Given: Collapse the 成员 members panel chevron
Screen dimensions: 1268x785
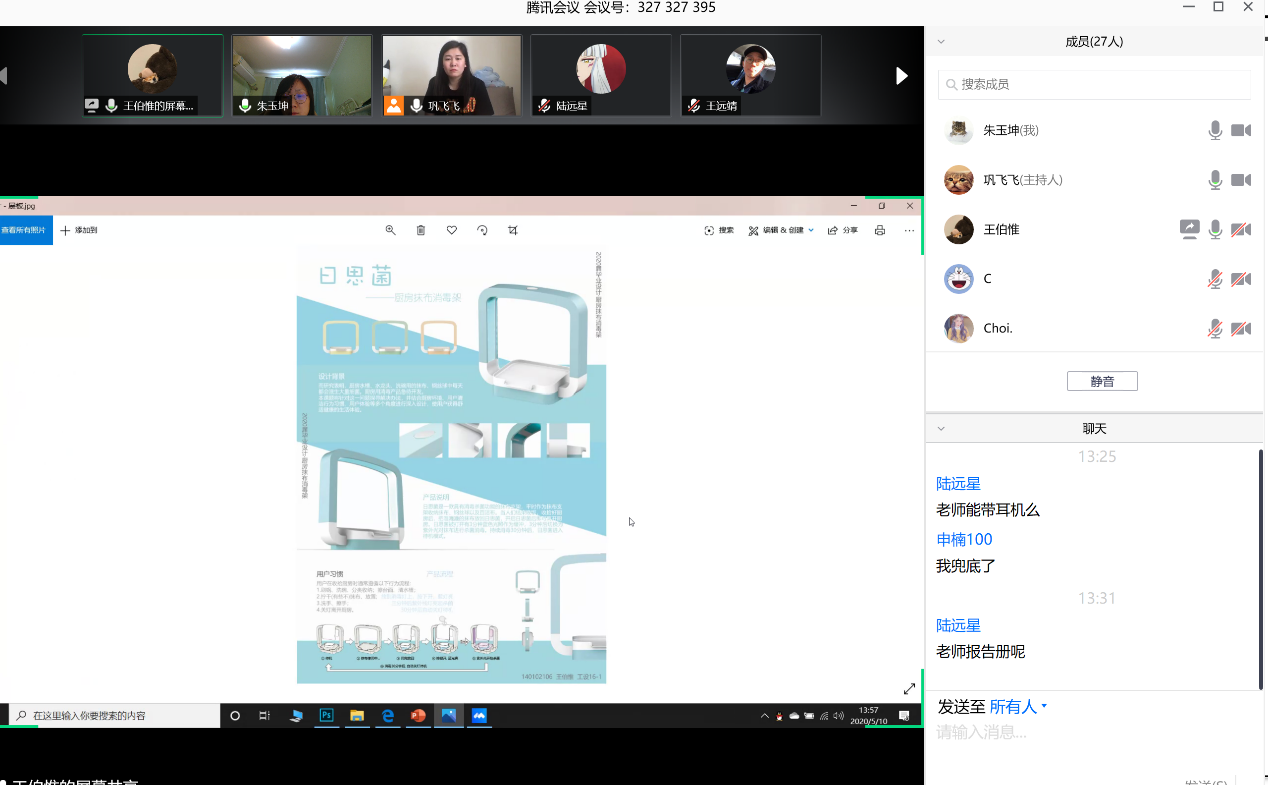Looking at the screenshot, I should coord(941,42).
